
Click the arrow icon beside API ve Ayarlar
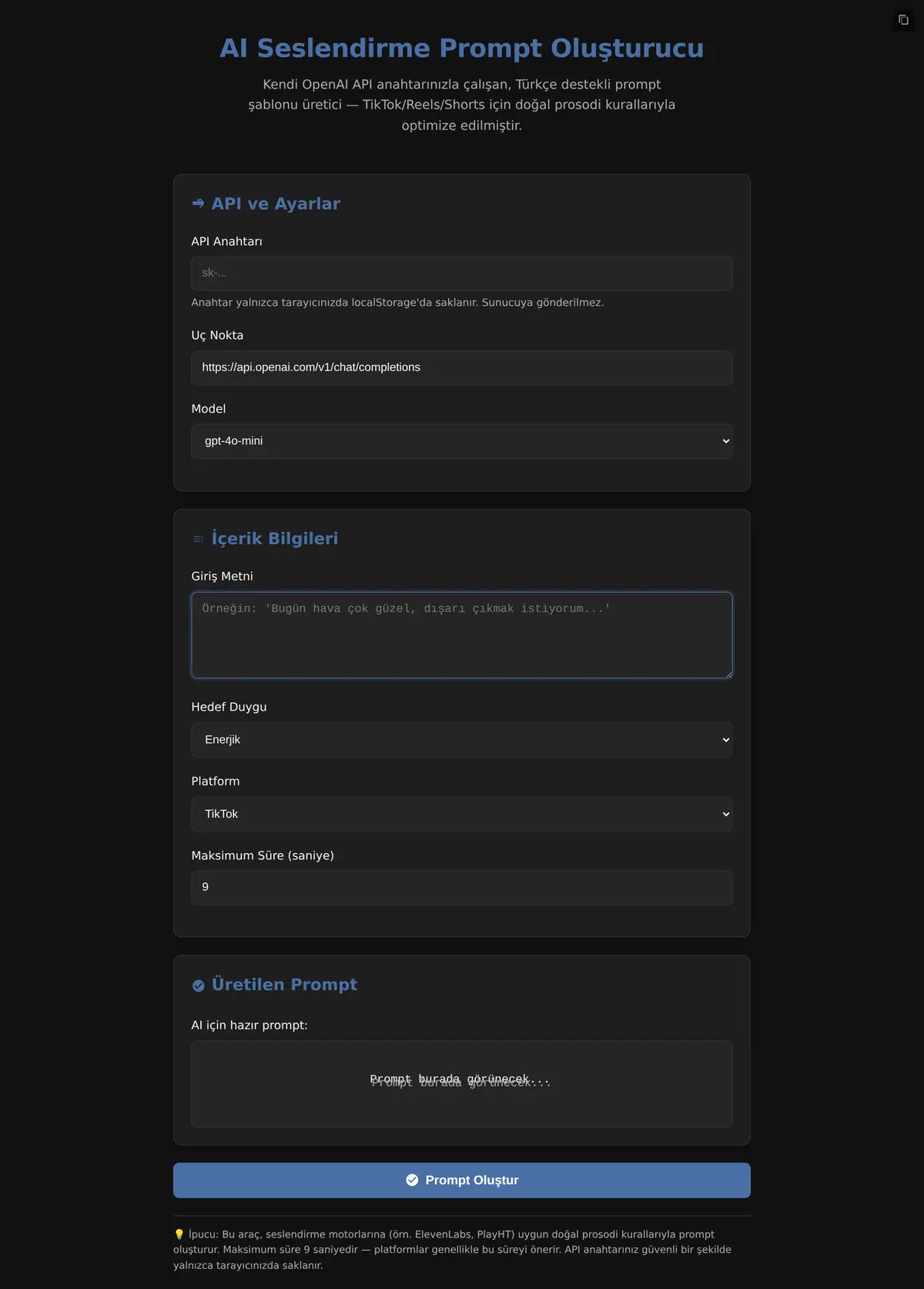point(198,203)
